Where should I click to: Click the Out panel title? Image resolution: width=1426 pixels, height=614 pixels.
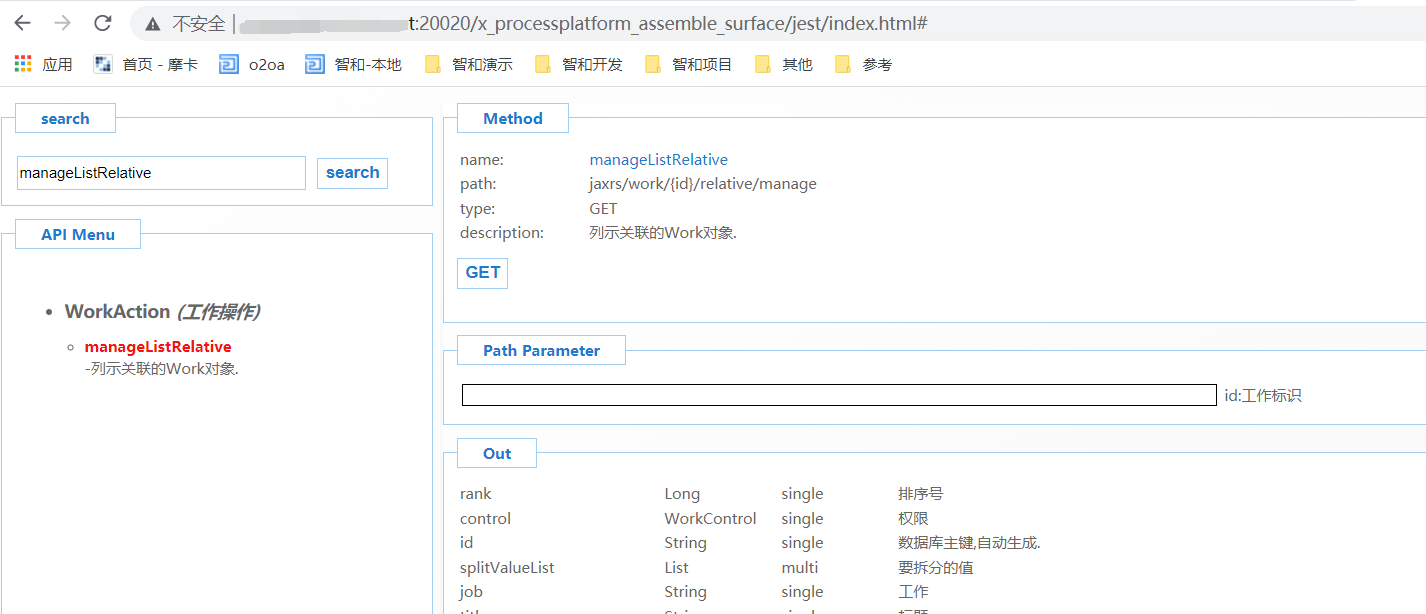497,454
